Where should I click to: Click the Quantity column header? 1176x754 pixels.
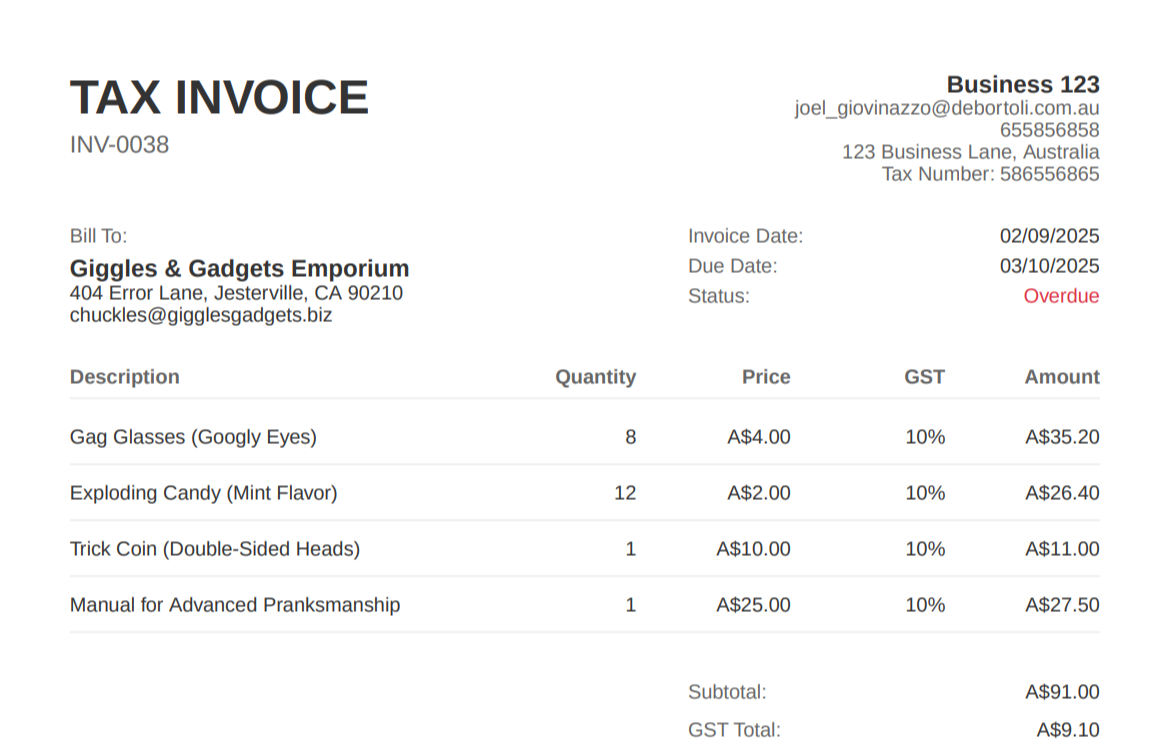point(595,377)
